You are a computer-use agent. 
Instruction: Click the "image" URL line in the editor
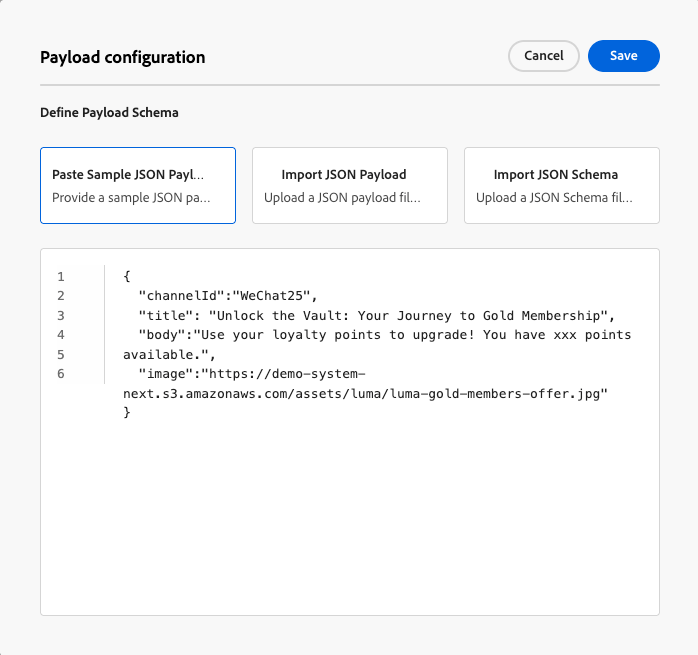[x=252, y=374]
